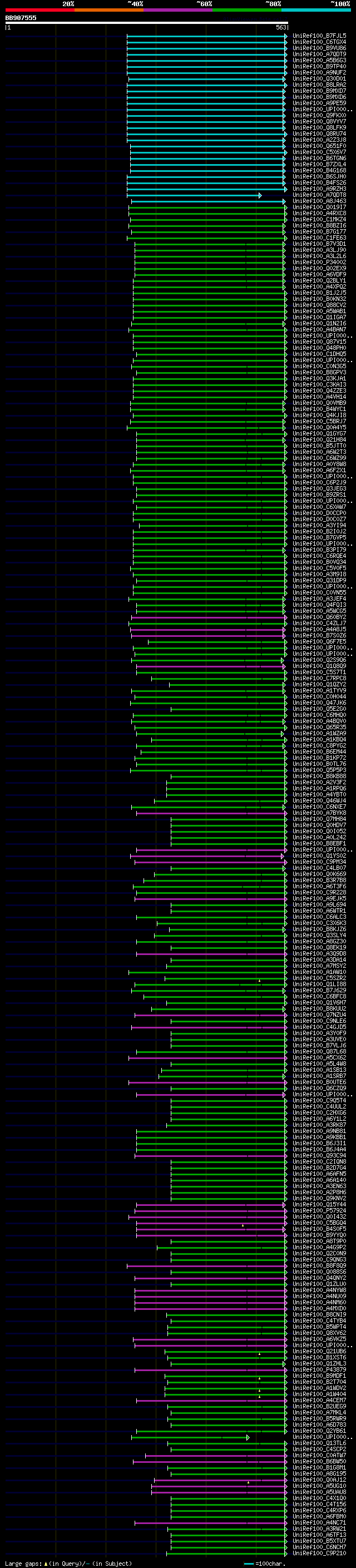Viewport: 356px width, 1568px height.
Task: Select hit UniRef100_A4NC71
Action: [319, 1523]
